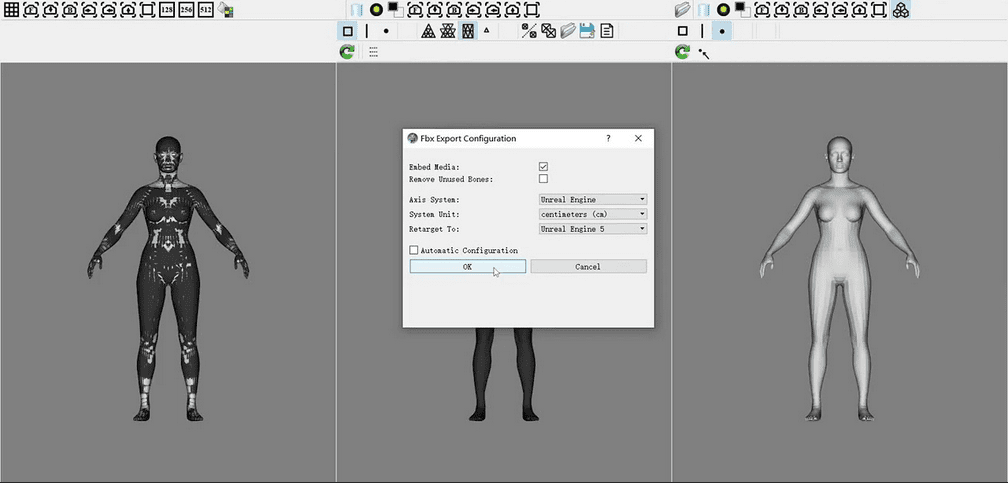Open the System Unit dropdown

click(593, 214)
